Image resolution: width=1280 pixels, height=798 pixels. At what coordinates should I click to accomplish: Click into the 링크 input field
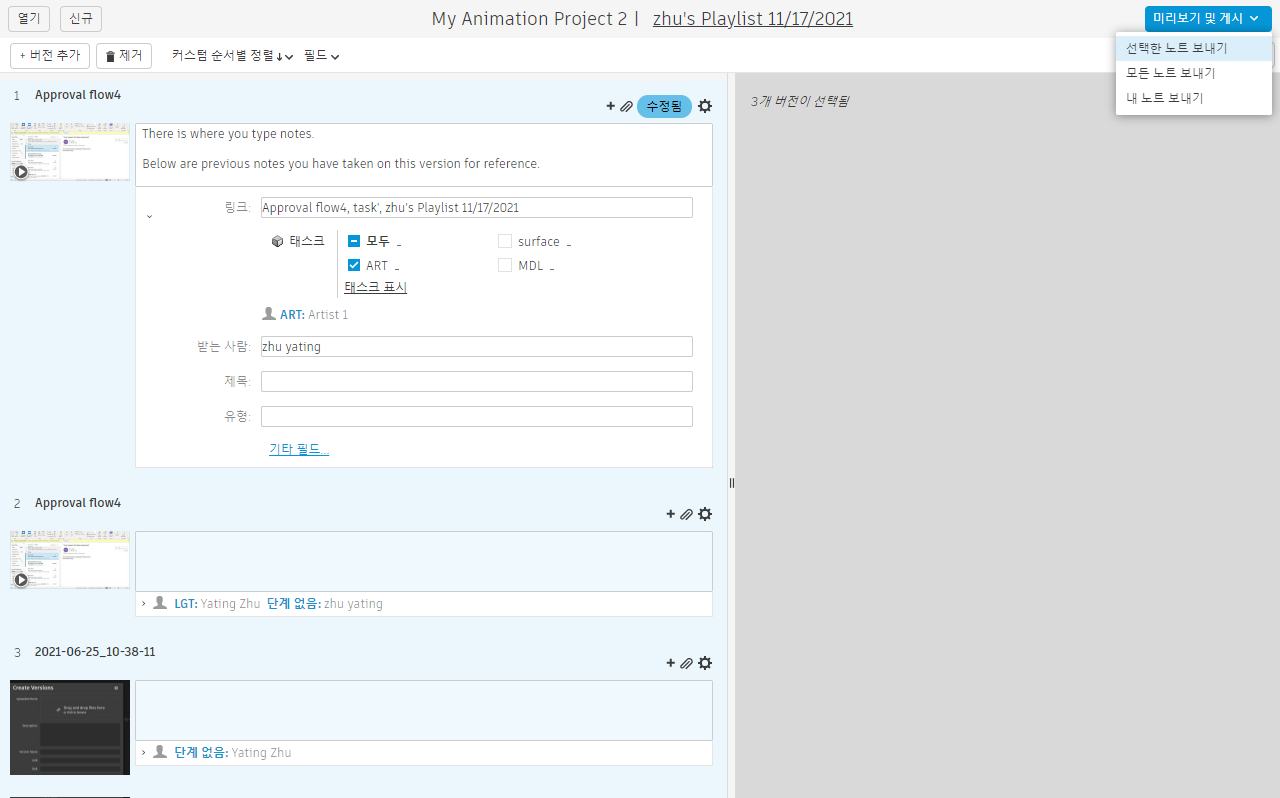click(477, 207)
